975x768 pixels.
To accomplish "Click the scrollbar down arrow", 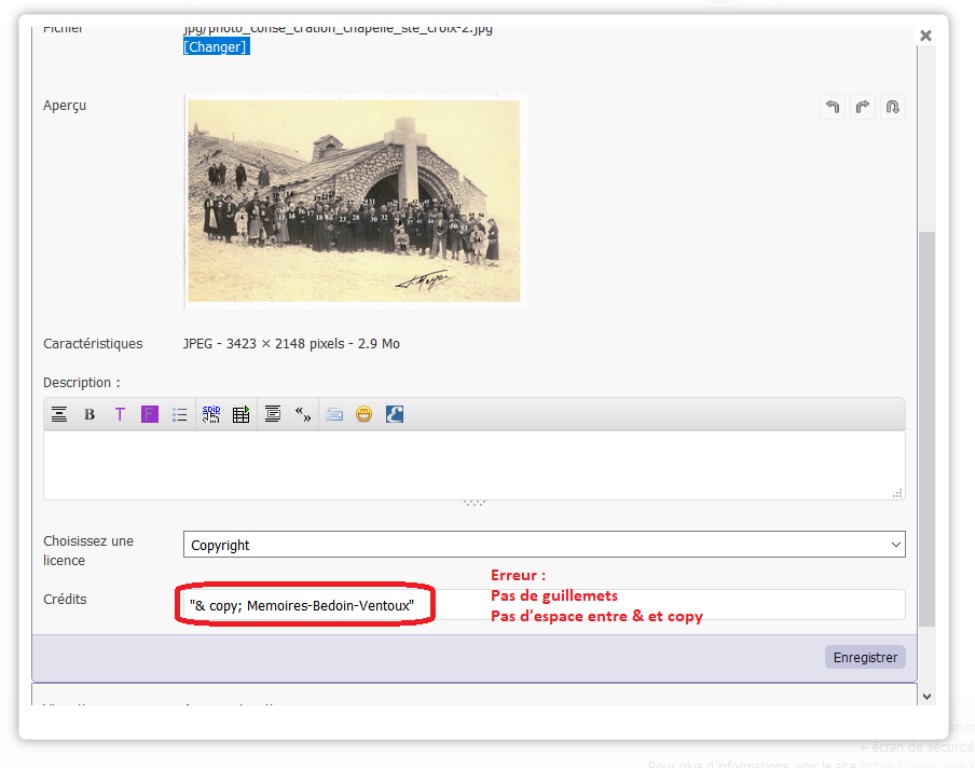I will 926,696.
